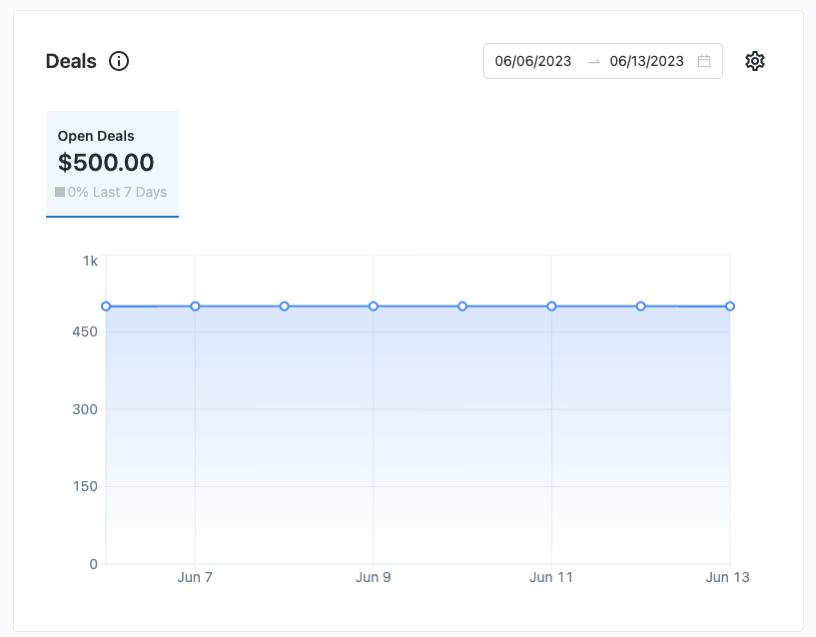Select the Jun 10 data point on the line
816x637 pixels.
463,306
